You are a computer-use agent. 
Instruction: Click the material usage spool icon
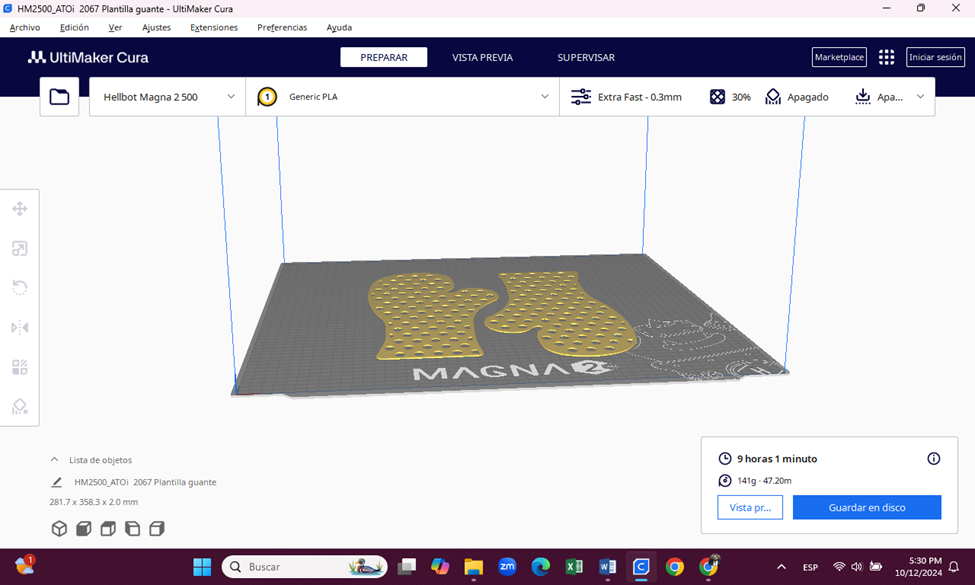coord(725,481)
